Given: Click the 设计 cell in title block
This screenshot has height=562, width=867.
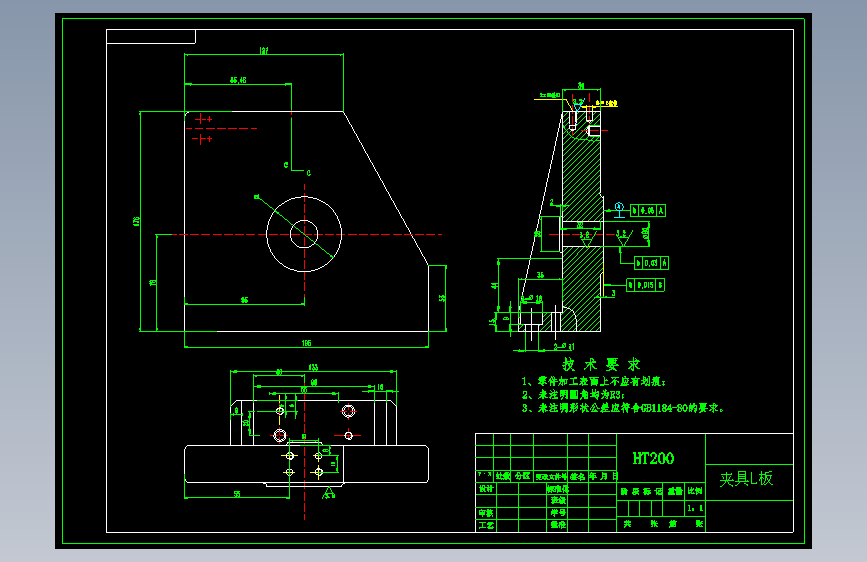Looking at the screenshot, I should 486,488.
